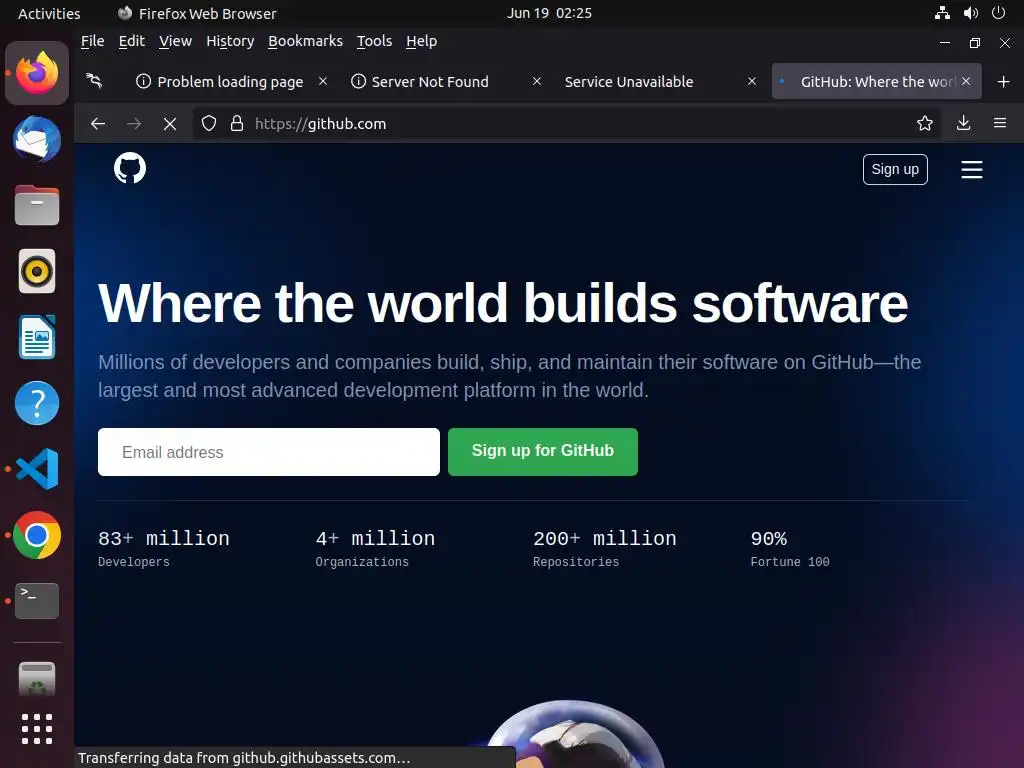This screenshot has width=1024, height=768.
Task: Open the tracking protection shield icon
Action: [x=209, y=123]
